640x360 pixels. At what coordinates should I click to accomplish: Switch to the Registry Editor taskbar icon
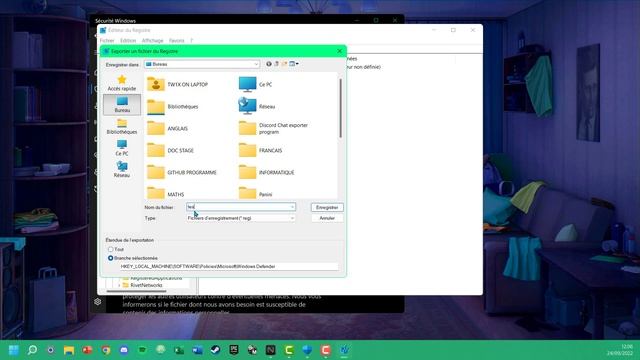[x=344, y=350]
